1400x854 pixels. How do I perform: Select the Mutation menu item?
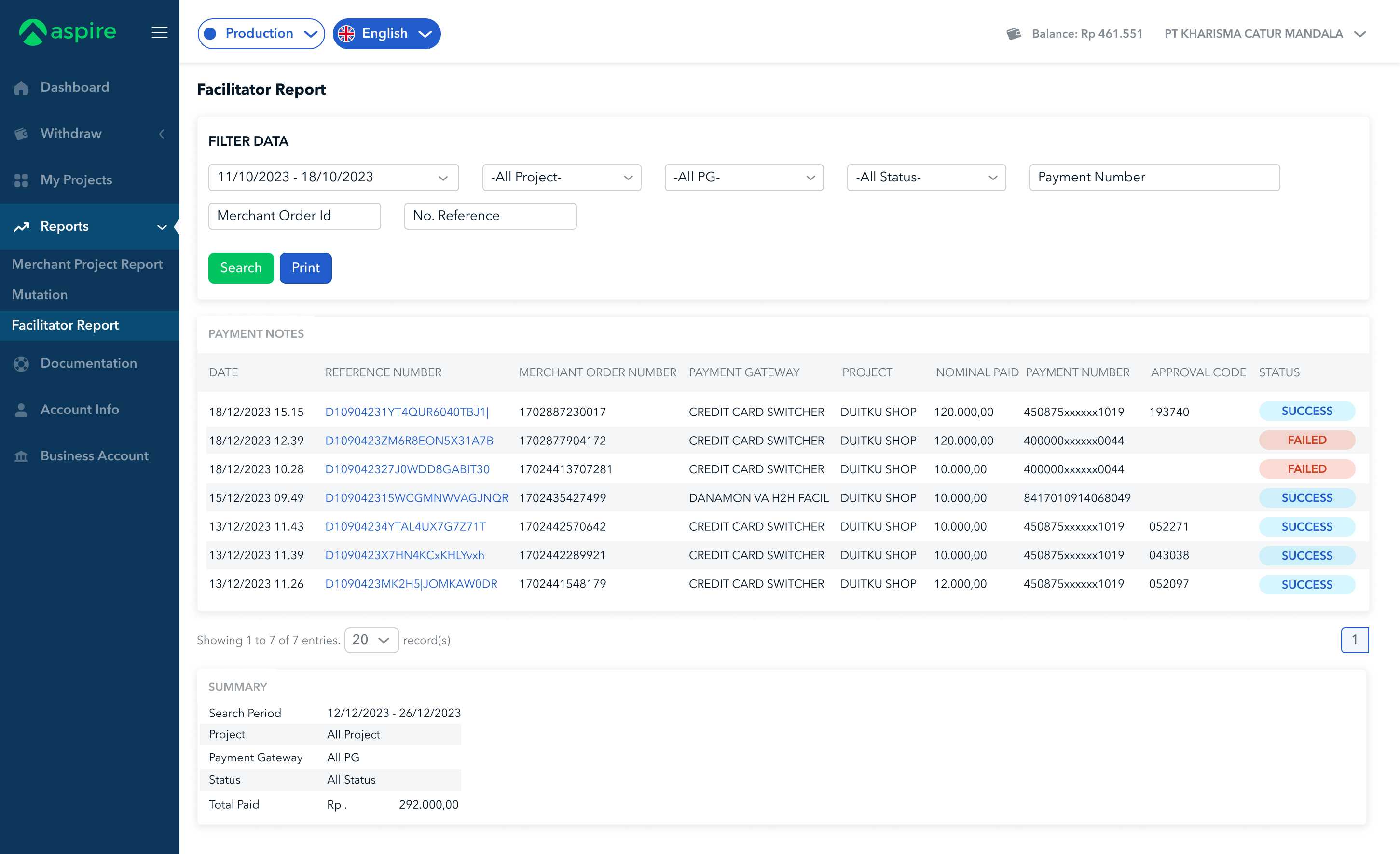40,294
